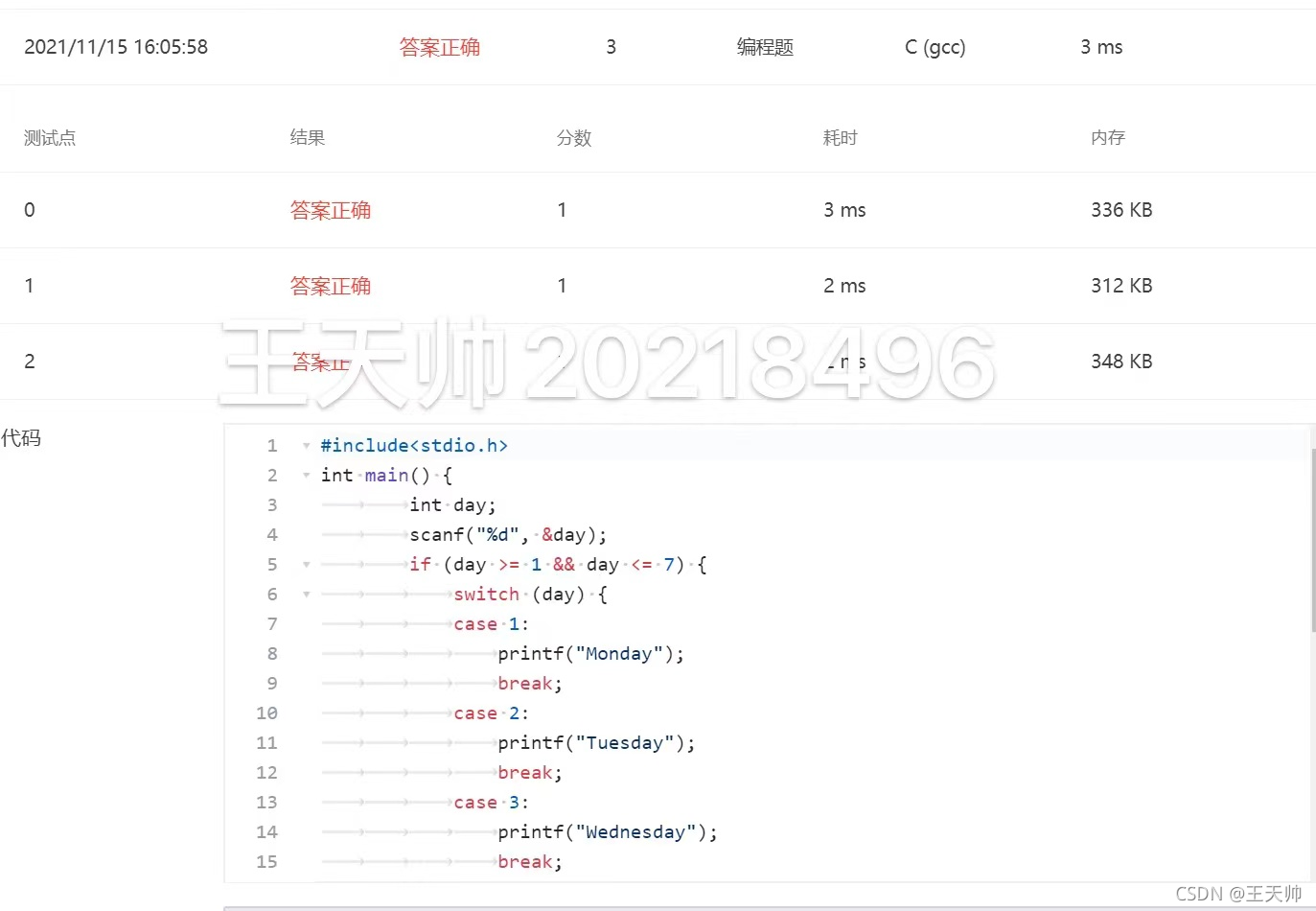Viewport: 1316px width, 911px height.
Task: Click the C (gcc) compiler cell
Action: pyautogui.click(x=935, y=47)
